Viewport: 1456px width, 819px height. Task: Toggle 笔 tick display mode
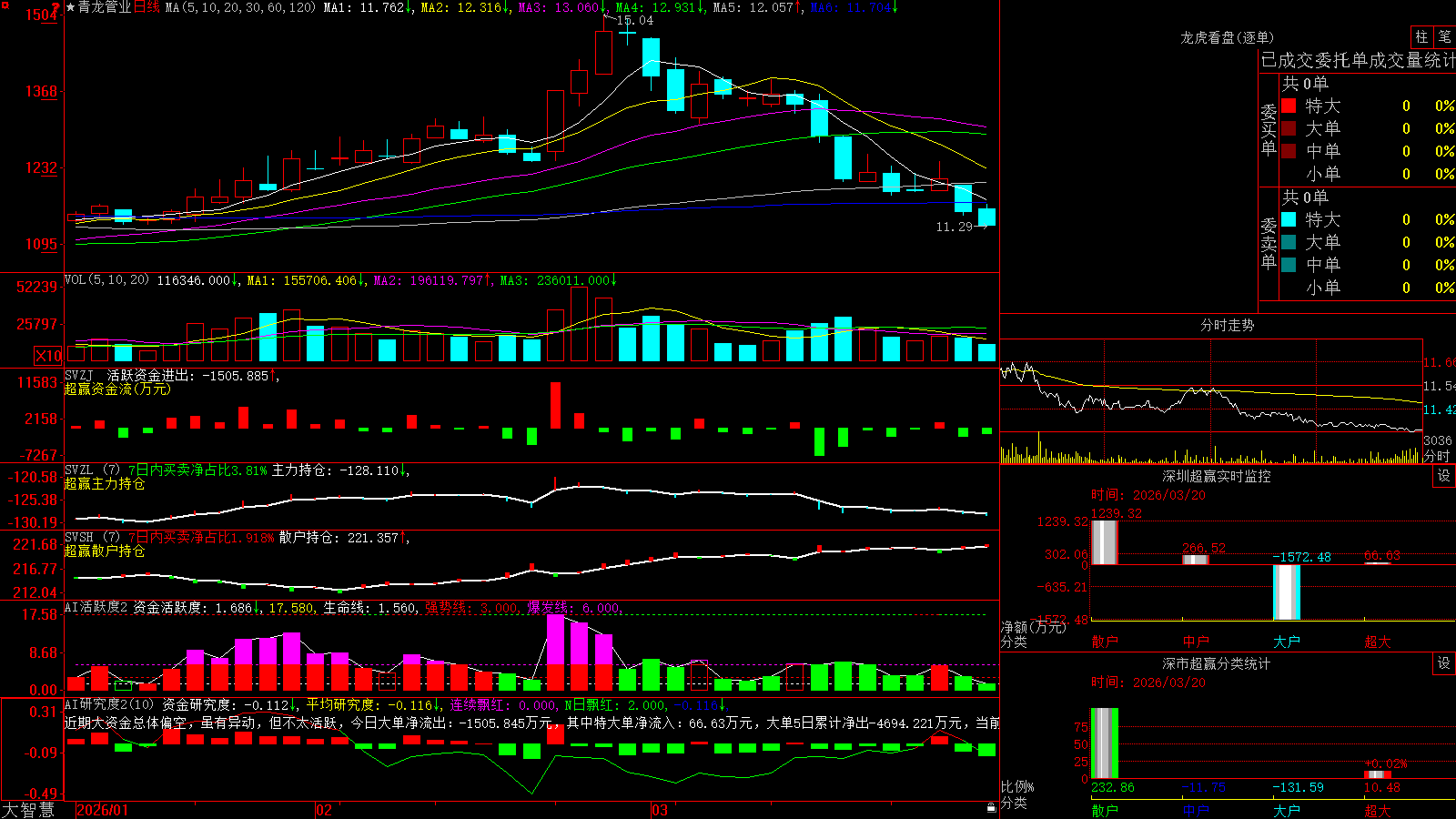(1445, 37)
